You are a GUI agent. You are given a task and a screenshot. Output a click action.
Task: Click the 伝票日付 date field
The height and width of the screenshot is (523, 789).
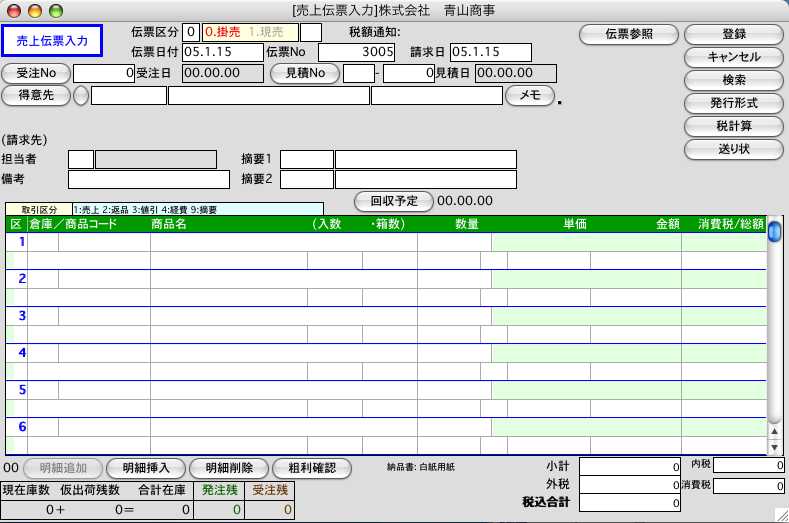pyautogui.click(x=222, y=52)
